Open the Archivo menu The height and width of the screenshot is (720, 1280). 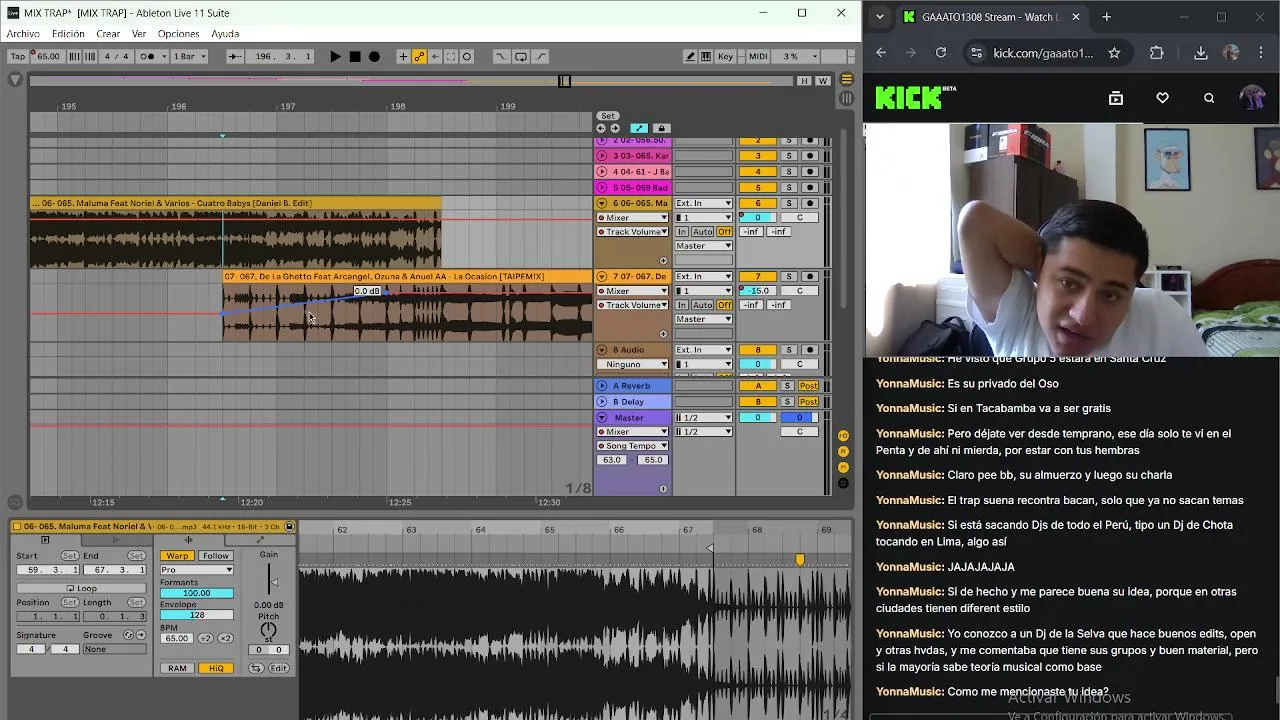[23, 34]
